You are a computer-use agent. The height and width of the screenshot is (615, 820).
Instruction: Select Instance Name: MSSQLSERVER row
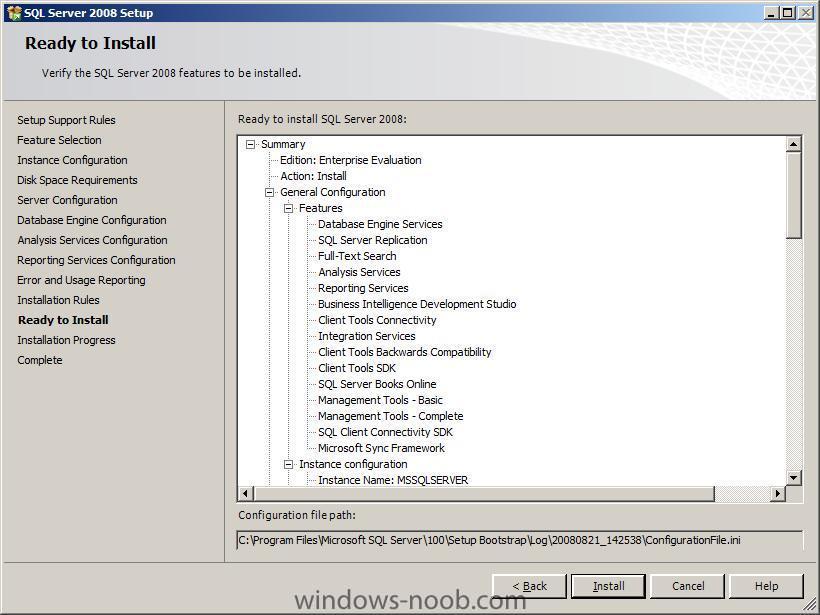[x=393, y=480]
